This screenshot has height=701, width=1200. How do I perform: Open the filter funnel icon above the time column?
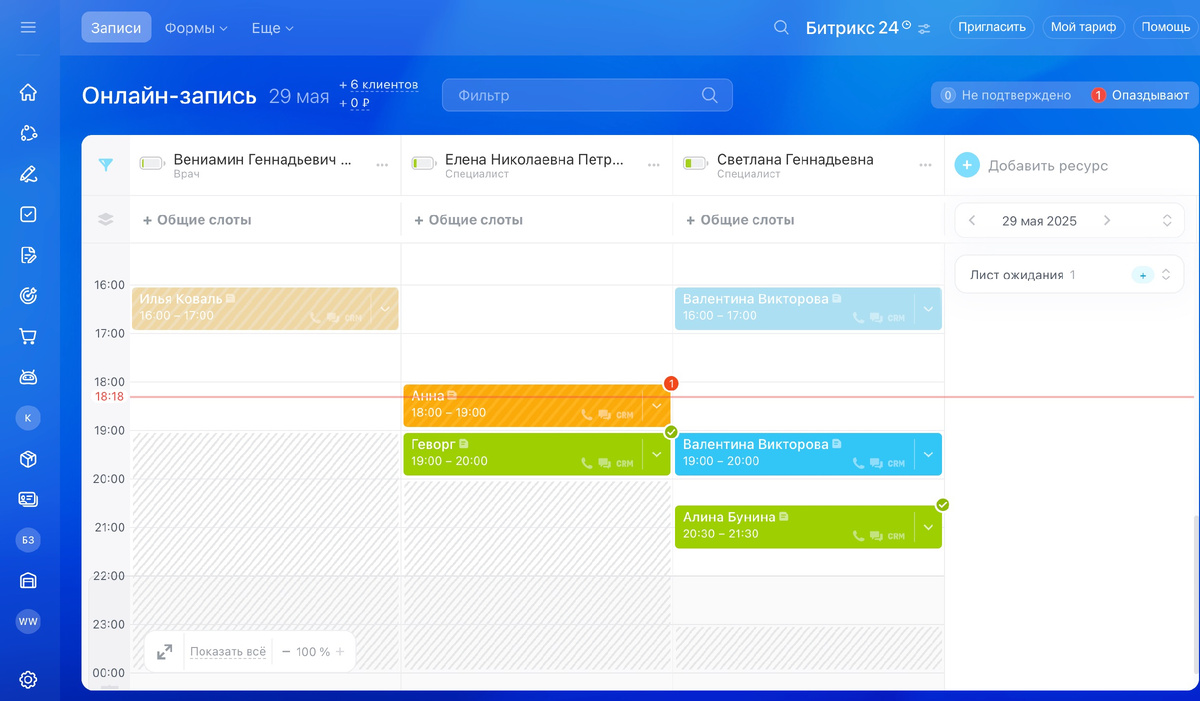point(105,165)
